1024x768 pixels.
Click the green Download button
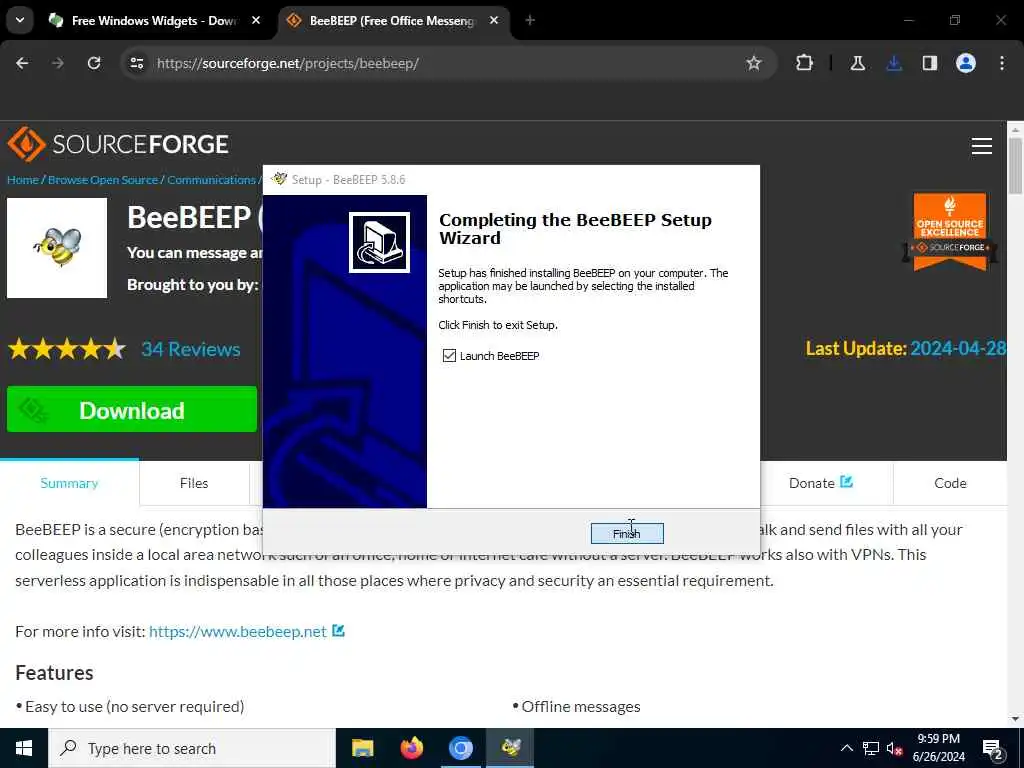[x=132, y=409]
